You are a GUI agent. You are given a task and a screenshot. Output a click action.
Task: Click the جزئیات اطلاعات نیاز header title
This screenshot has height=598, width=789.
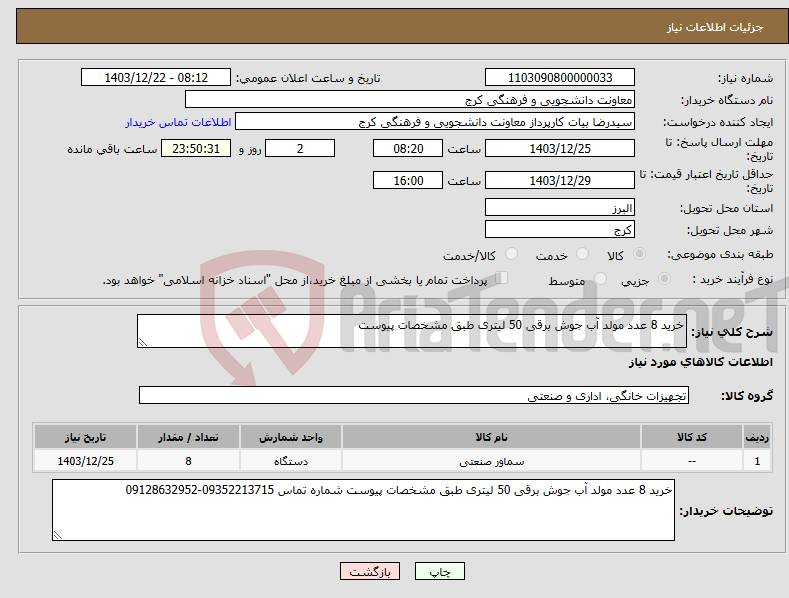point(715,27)
